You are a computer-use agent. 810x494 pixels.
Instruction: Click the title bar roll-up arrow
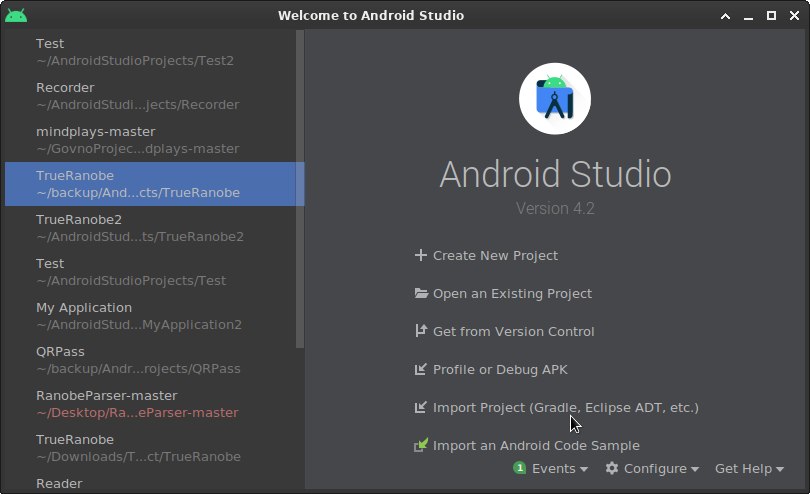(725, 16)
